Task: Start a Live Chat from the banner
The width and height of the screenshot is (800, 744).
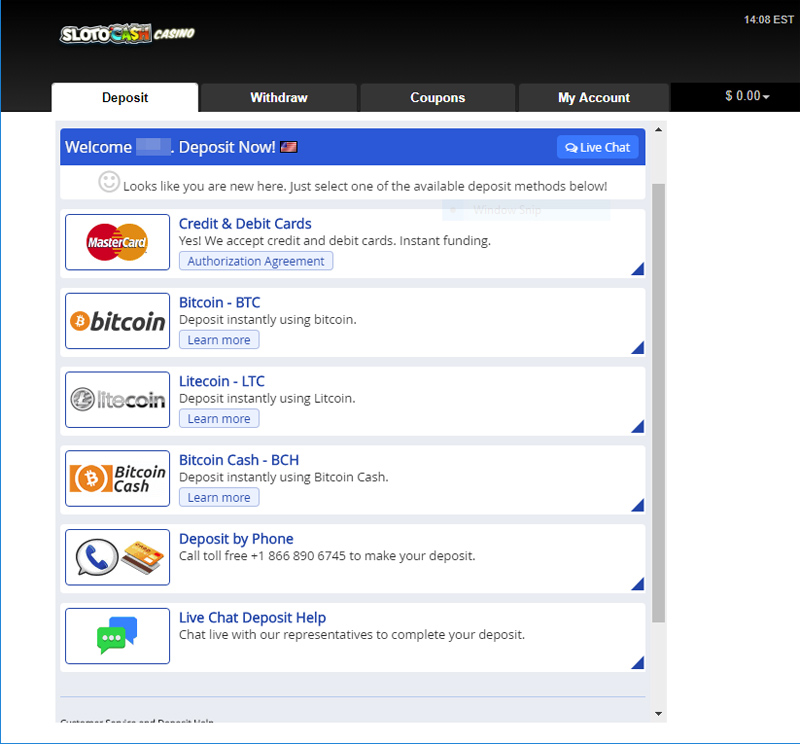Action: coord(597,147)
